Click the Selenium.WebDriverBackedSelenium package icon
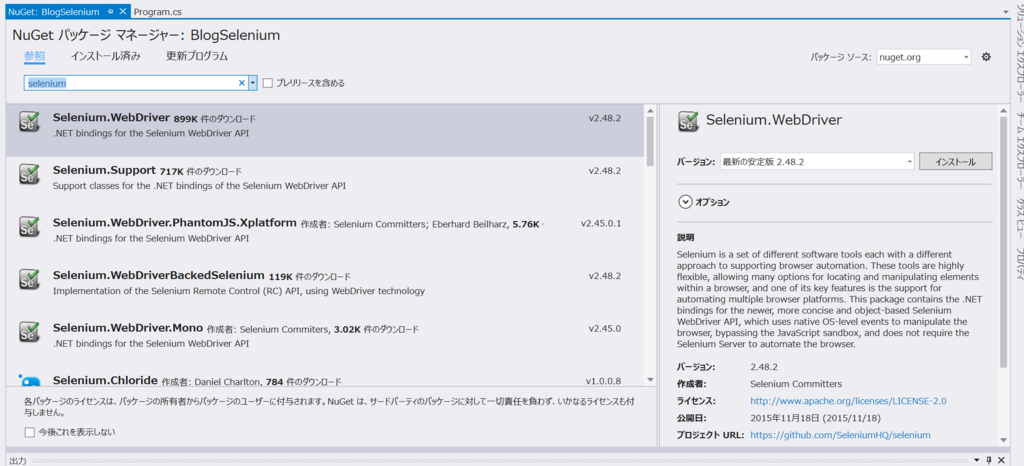Viewport: 1024px width, 466px height. point(29,279)
